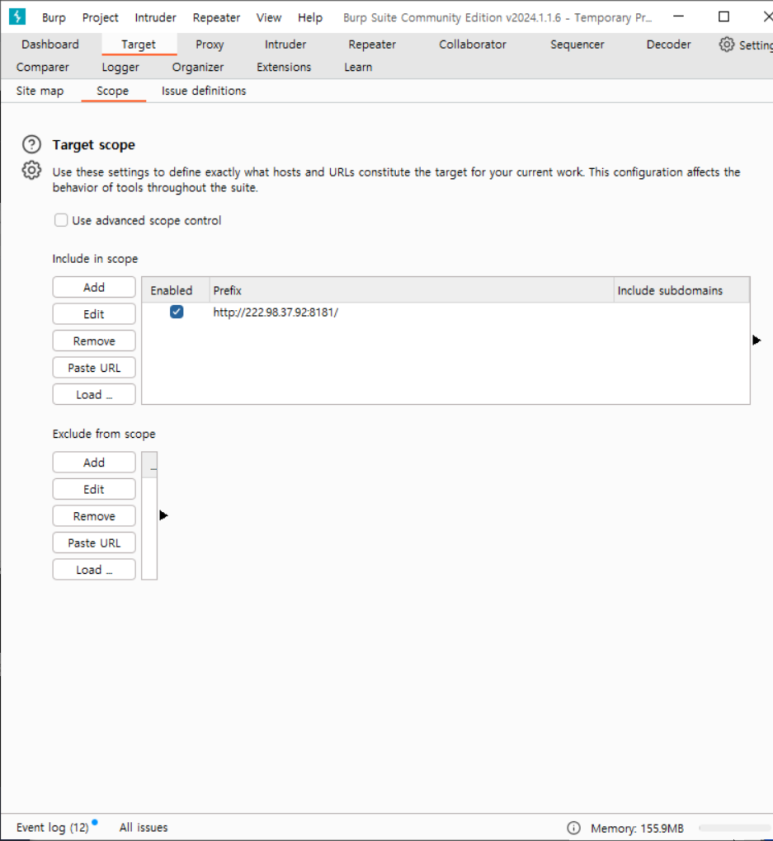Click Edit under Exclude from scope

tap(94, 489)
